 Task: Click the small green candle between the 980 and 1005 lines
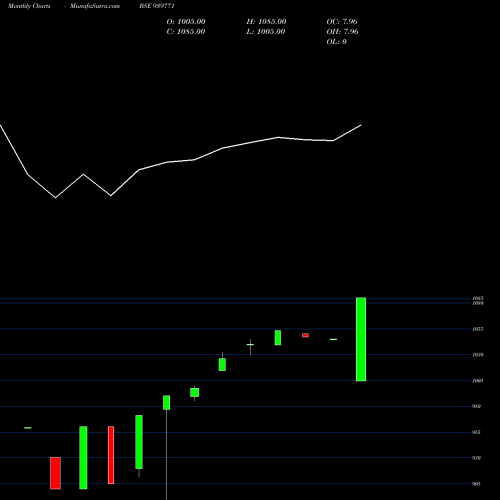pos(195,392)
